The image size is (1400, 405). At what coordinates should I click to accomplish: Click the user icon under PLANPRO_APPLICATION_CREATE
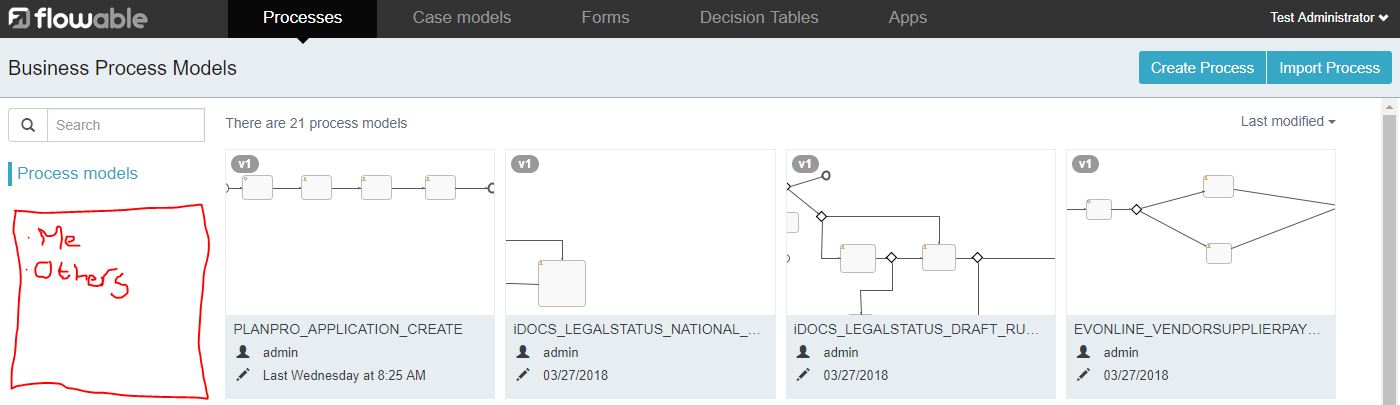(243, 352)
